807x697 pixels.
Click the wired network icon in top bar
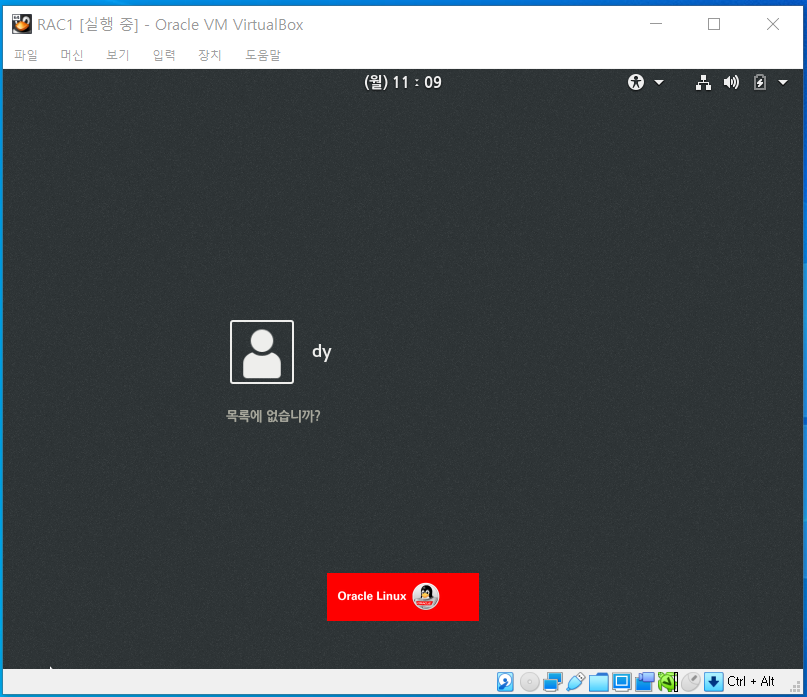(703, 82)
